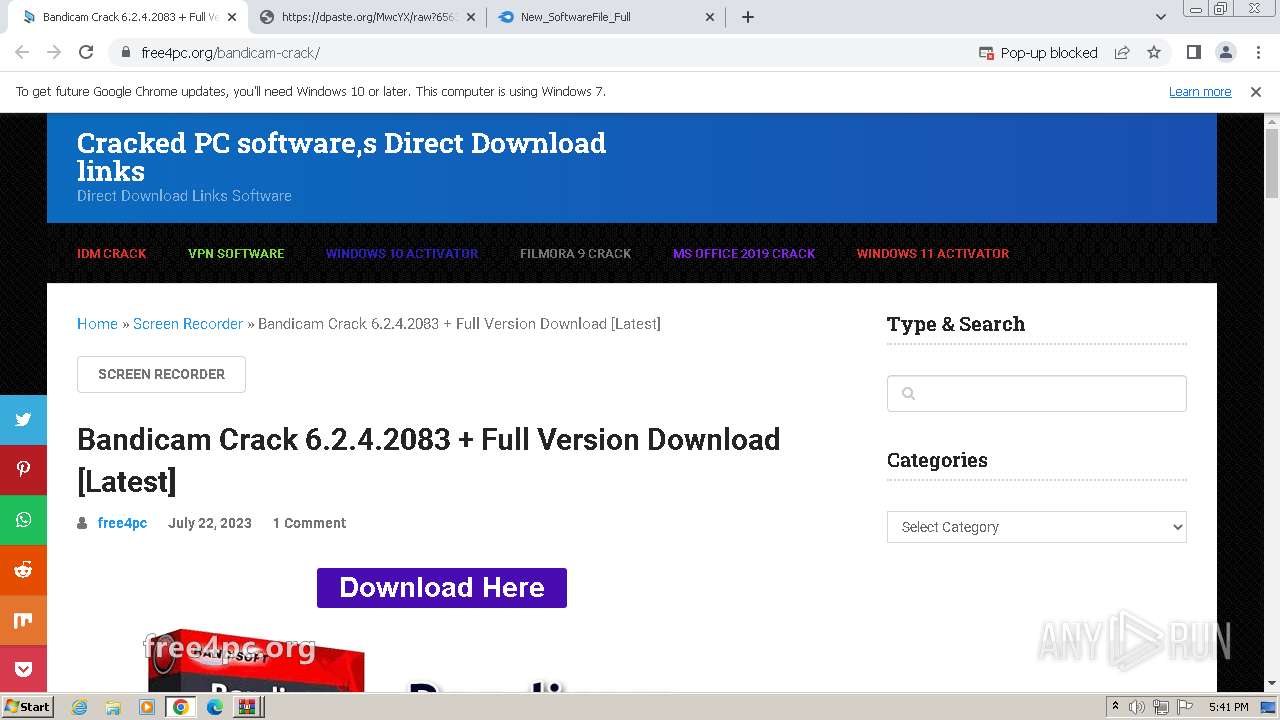The height and width of the screenshot is (720, 1280).
Task: Open Action Center flag icon
Action: (x=1184, y=707)
